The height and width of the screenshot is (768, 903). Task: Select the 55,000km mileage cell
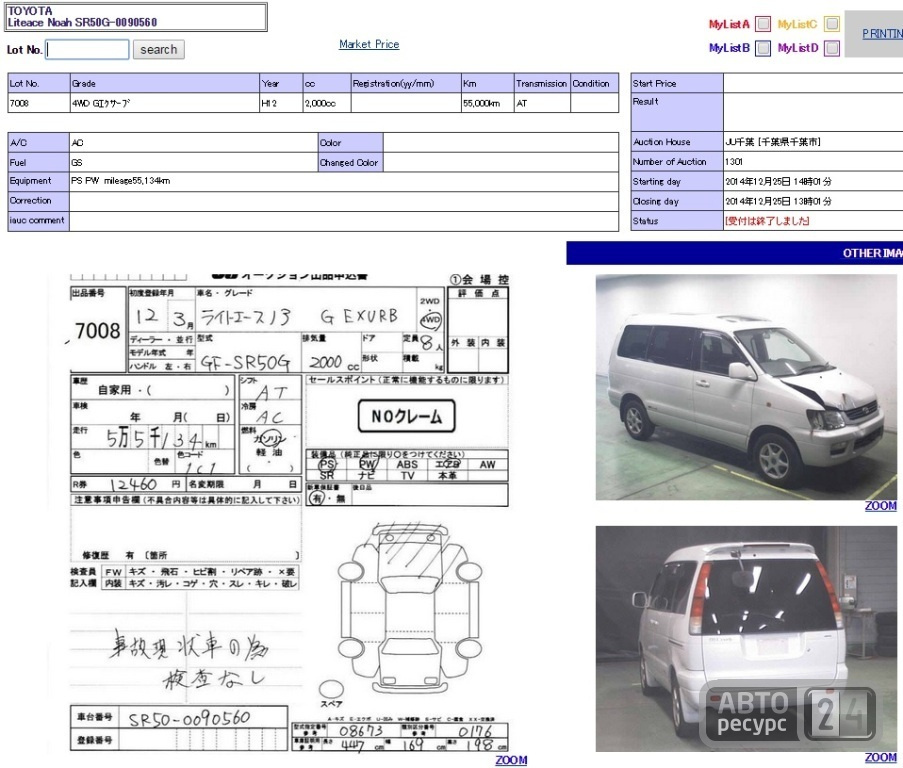point(487,103)
